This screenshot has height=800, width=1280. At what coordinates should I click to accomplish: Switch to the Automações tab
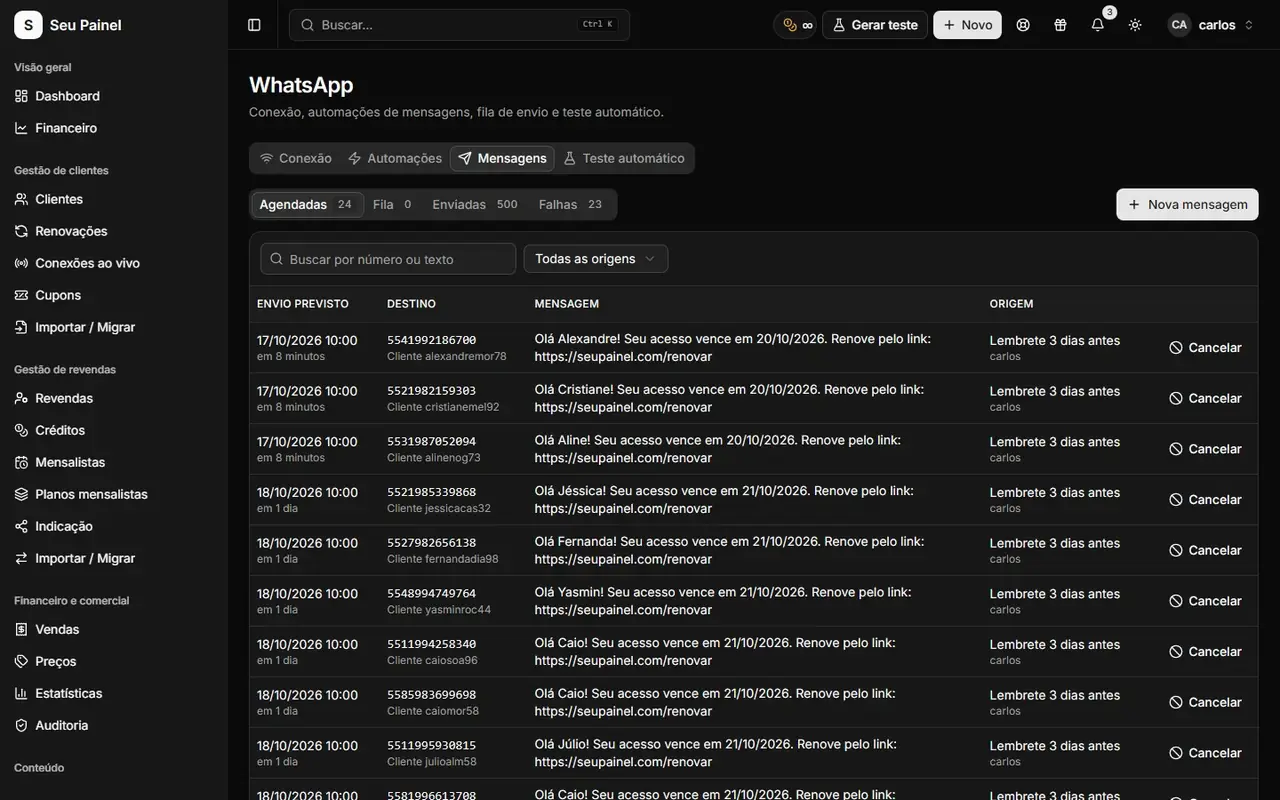(395, 158)
